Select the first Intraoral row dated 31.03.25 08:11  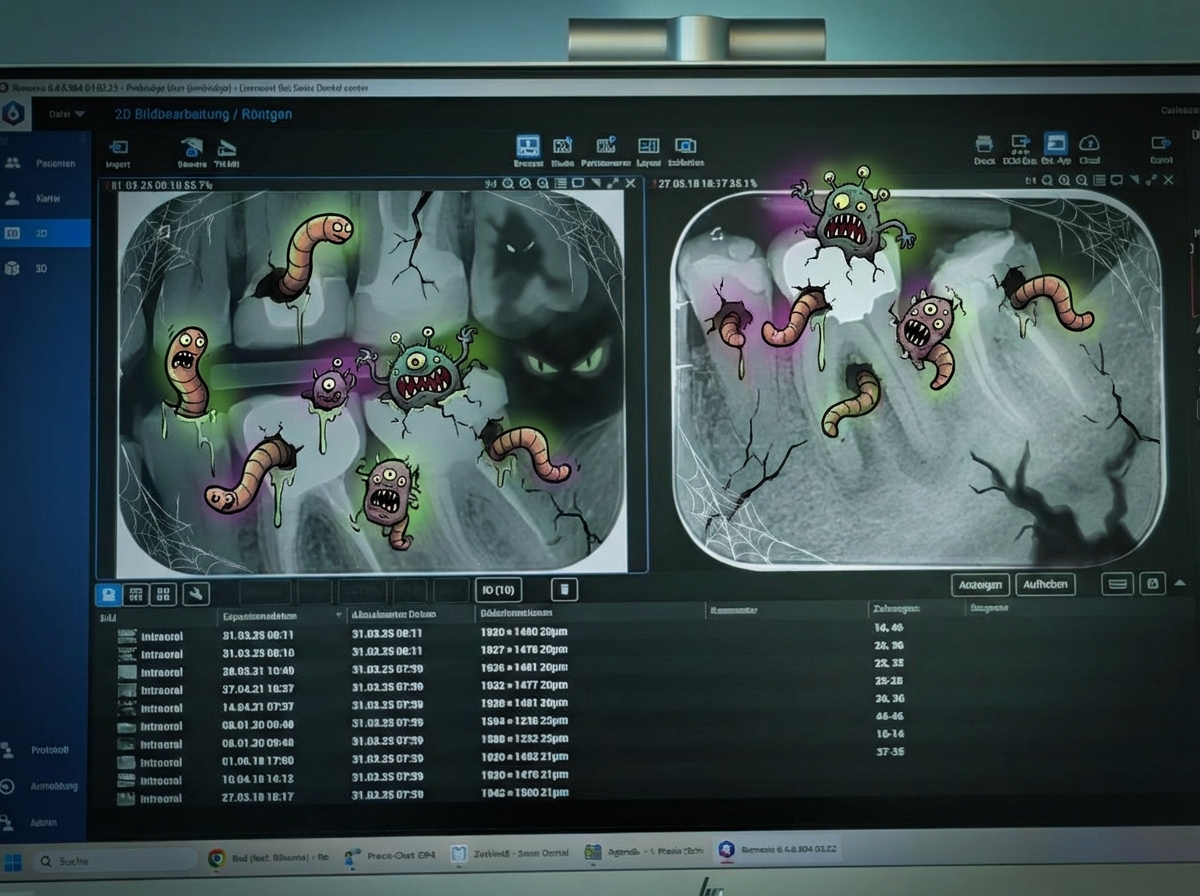[300, 635]
